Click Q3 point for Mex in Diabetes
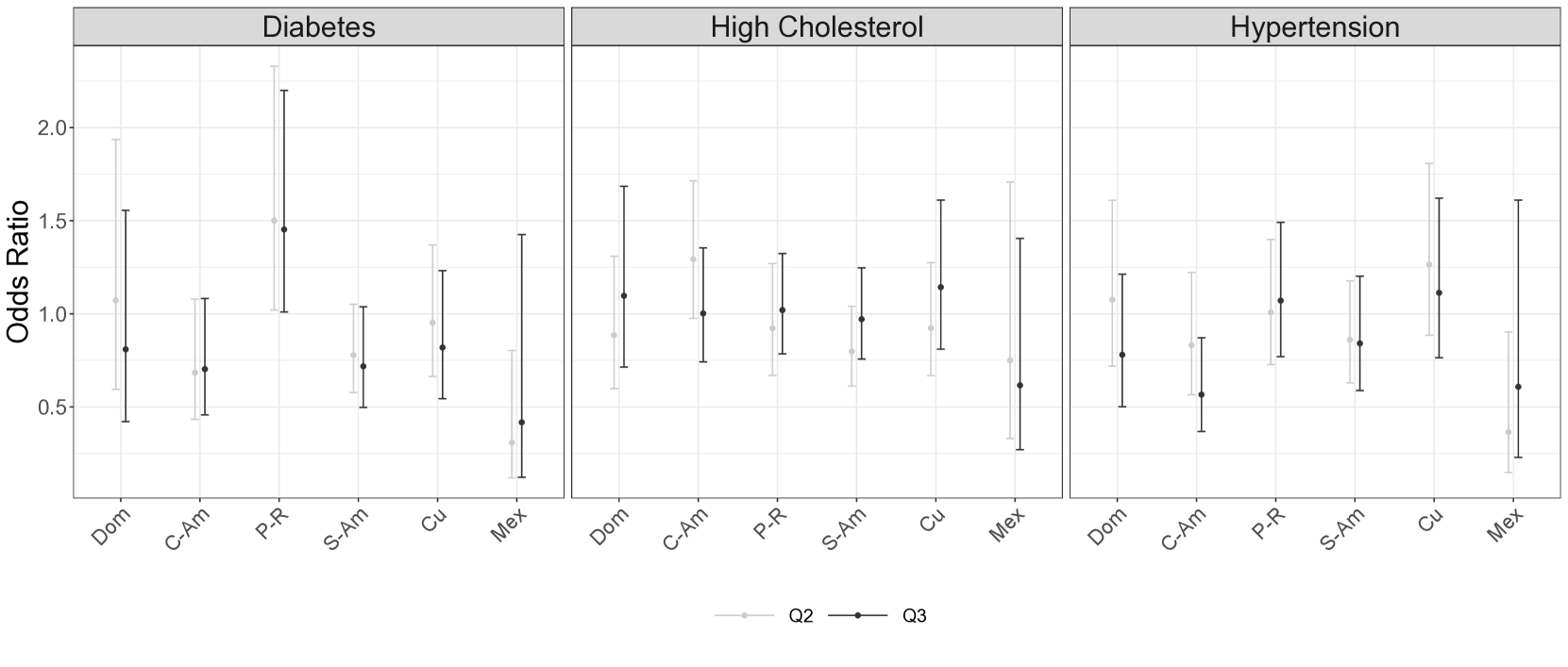Viewport: 1568px width, 667px height. (x=521, y=423)
